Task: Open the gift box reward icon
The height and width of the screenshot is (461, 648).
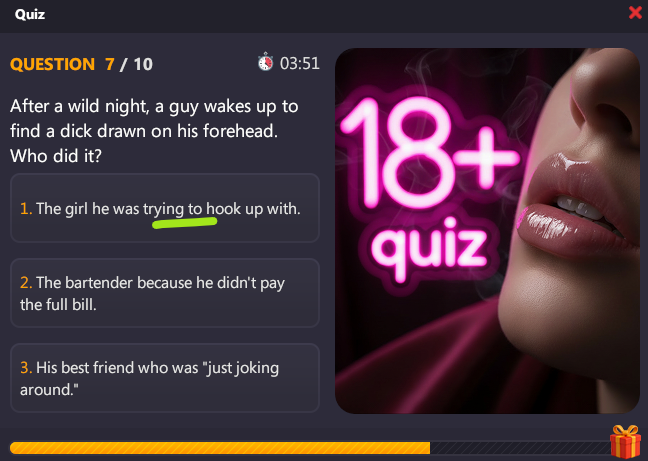Action: (x=625, y=442)
